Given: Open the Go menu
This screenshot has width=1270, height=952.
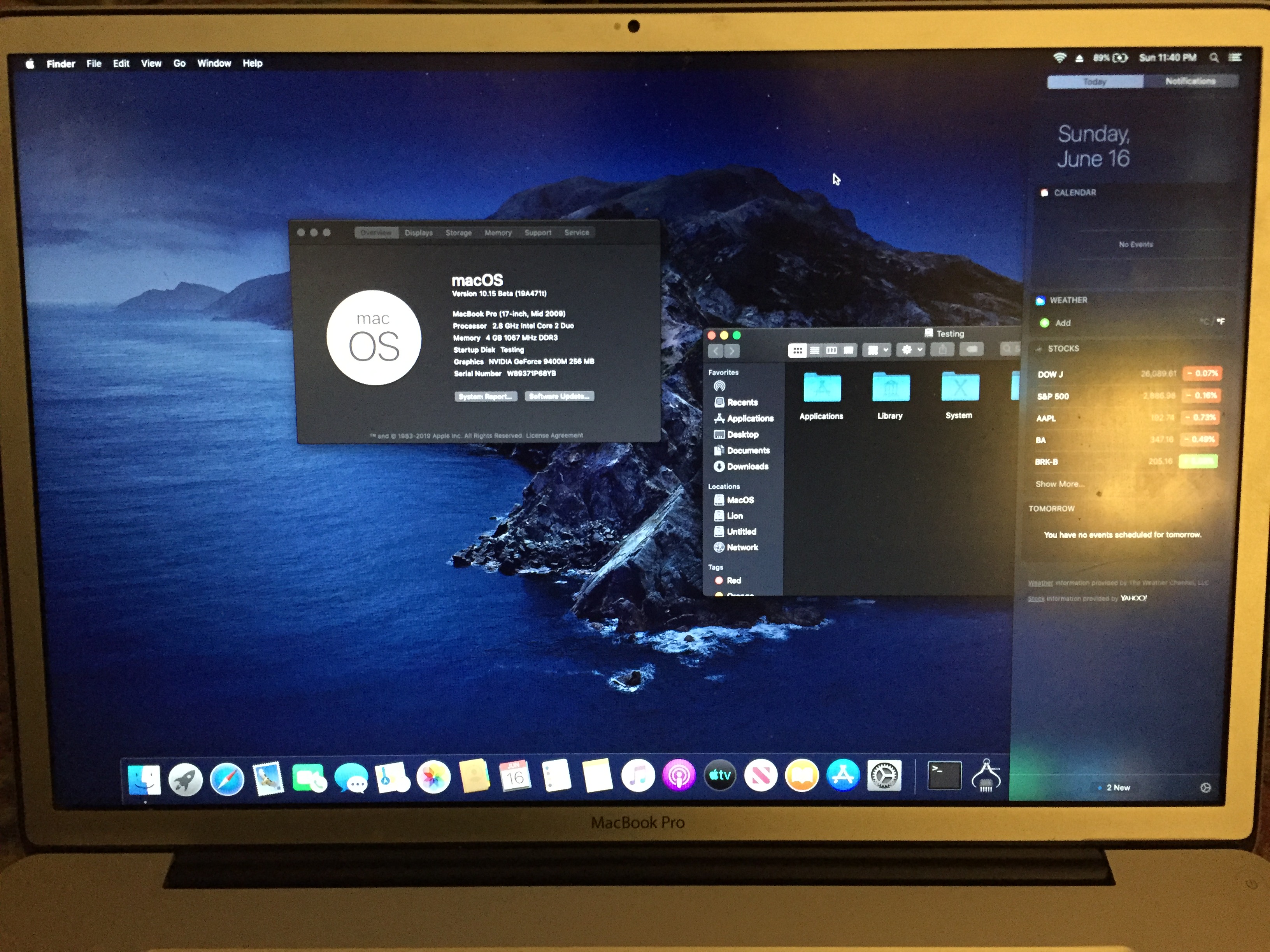Looking at the screenshot, I should pyautogui.click(x=179, y=63).
